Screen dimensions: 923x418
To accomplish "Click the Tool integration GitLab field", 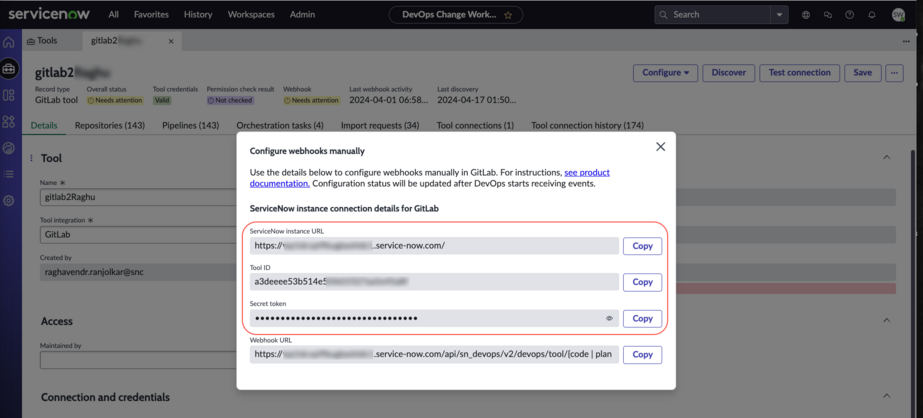I will pos(138,234).
